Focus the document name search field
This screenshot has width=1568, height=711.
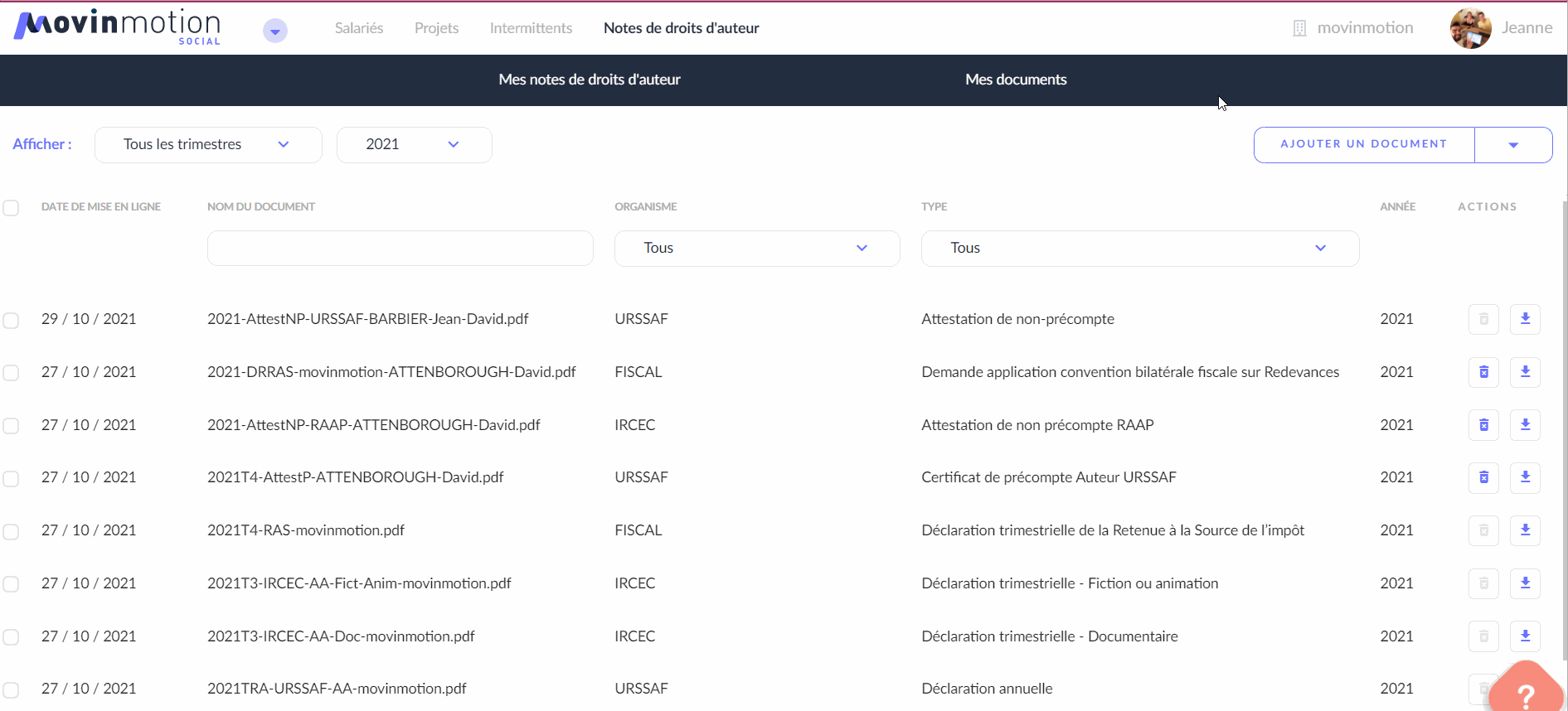click(400, 249)
